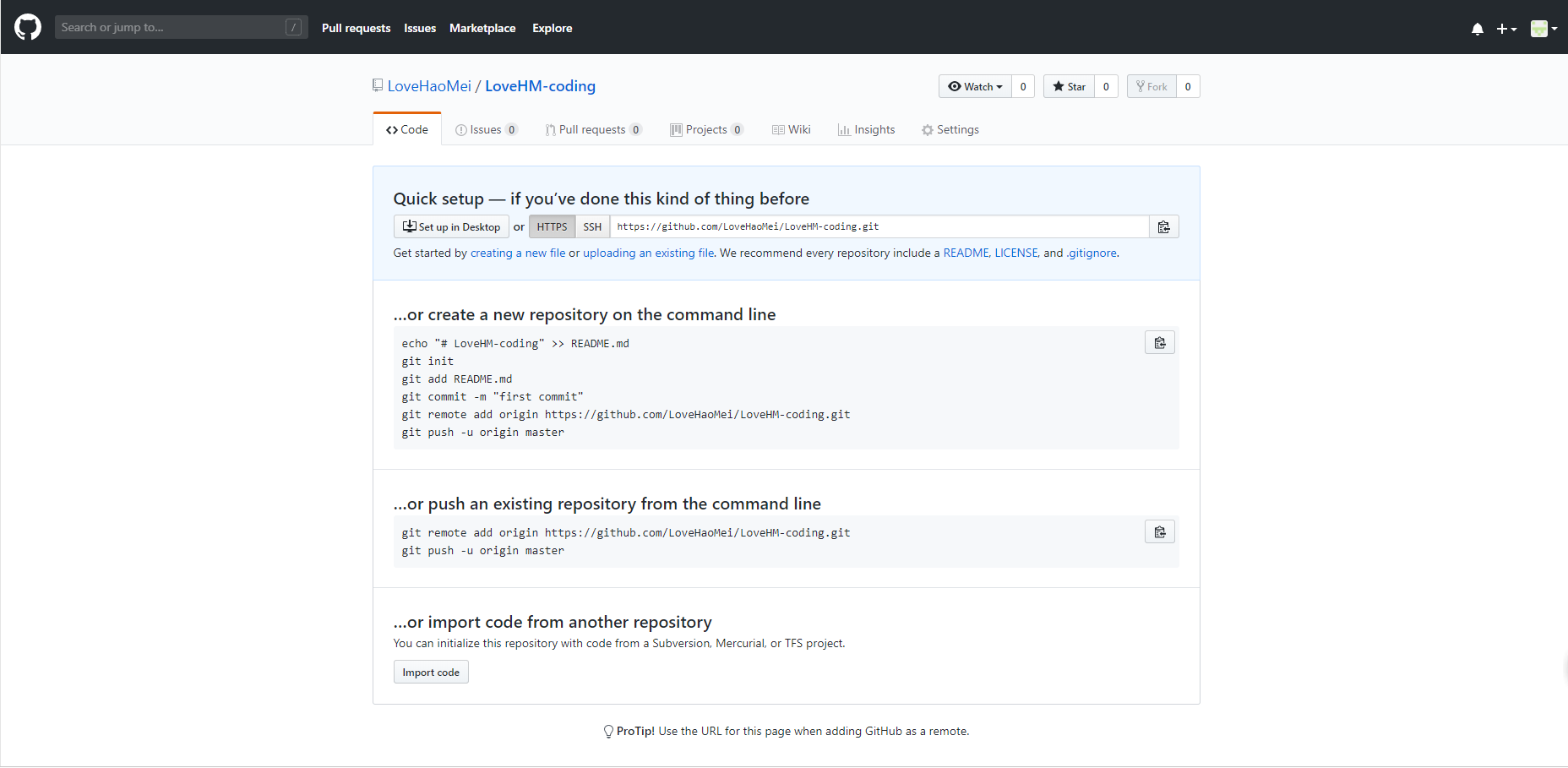
Task: Open the LoveHM-coding repository link
Action: 540,86
